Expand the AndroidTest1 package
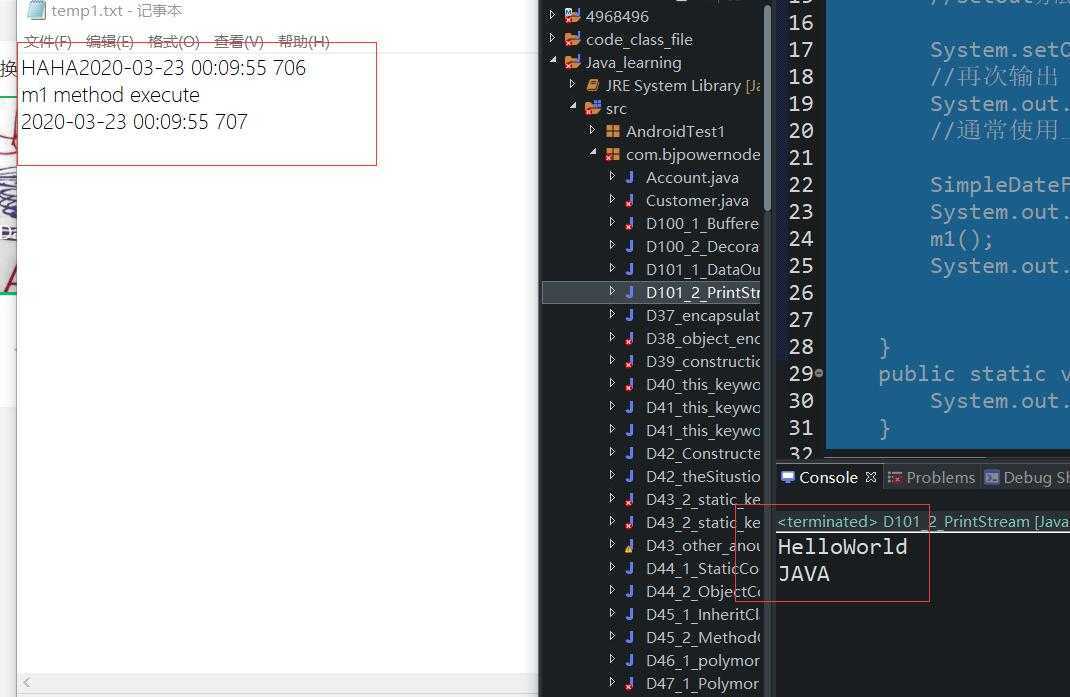 592,130
